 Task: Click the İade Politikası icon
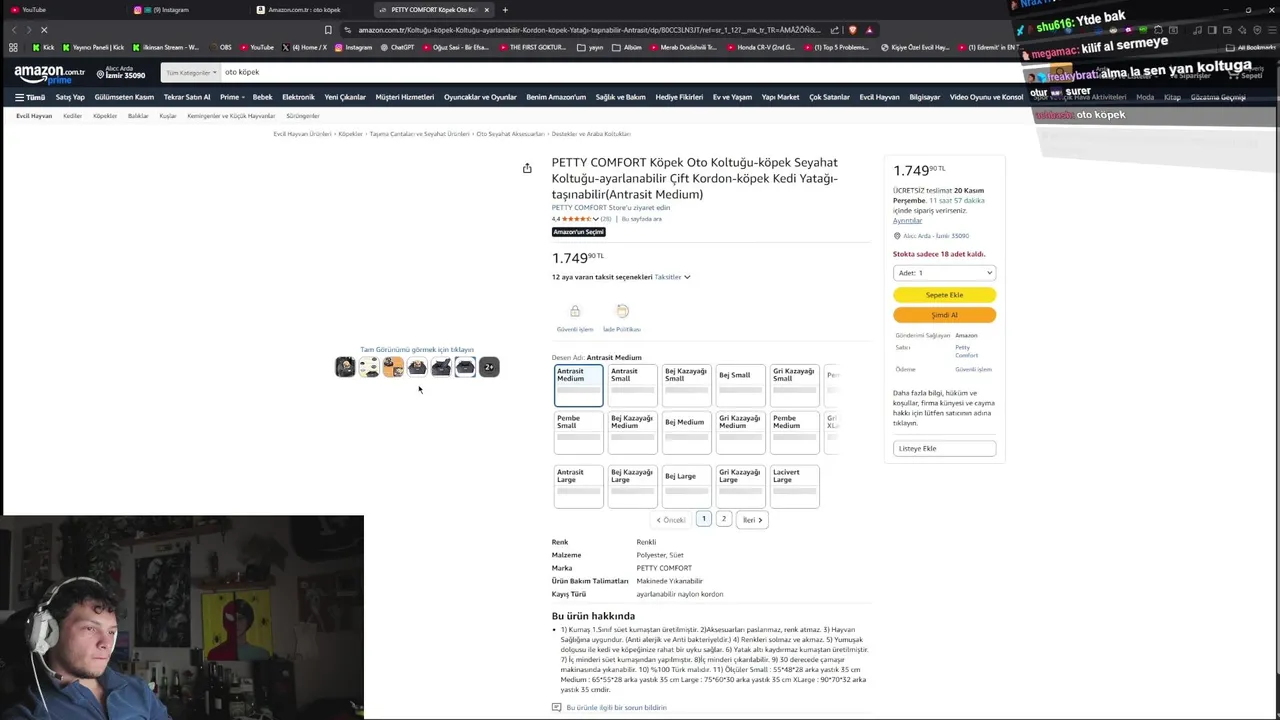point(622,312)
